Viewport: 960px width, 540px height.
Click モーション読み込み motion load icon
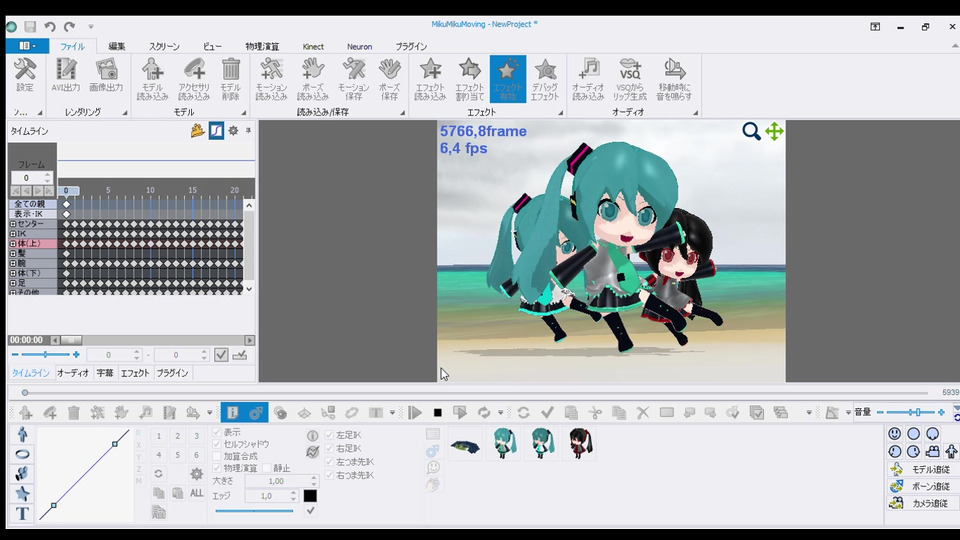point(271,79)
